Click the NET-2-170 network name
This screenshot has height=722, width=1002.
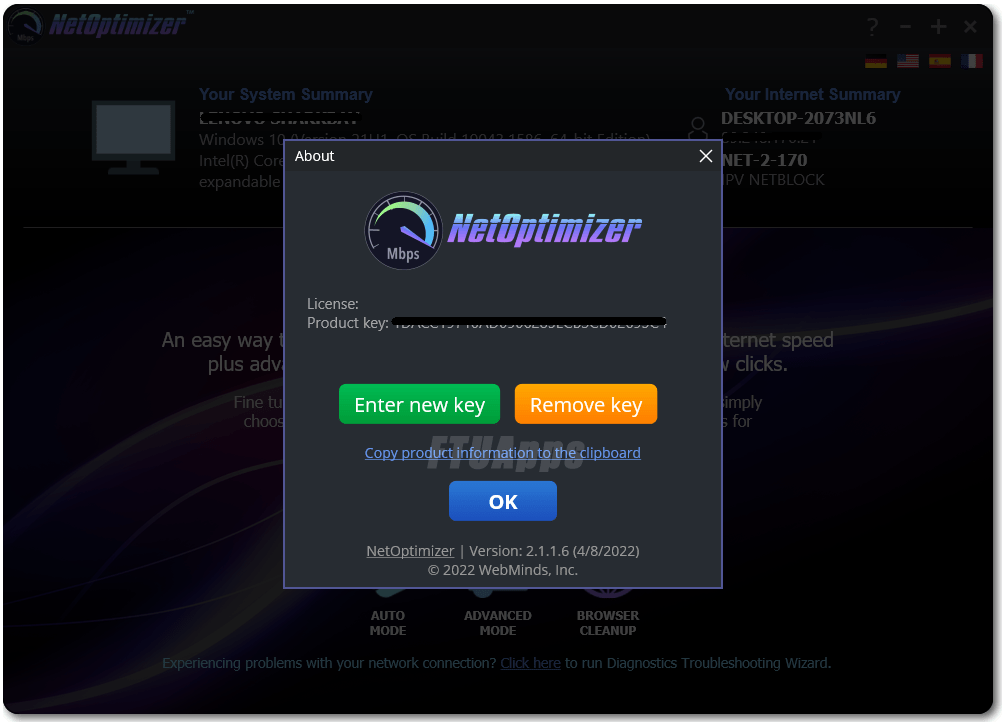[x=764, y=160]
